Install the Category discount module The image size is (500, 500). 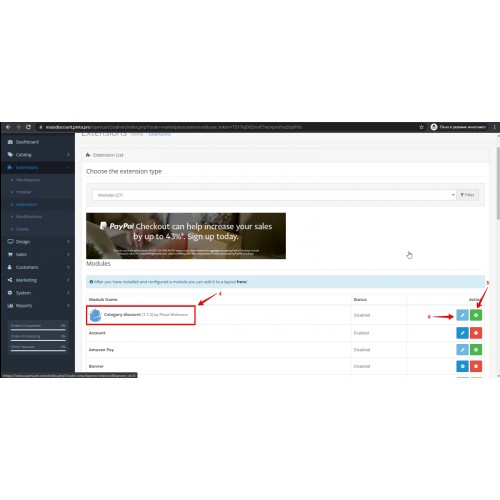(476, 315)
